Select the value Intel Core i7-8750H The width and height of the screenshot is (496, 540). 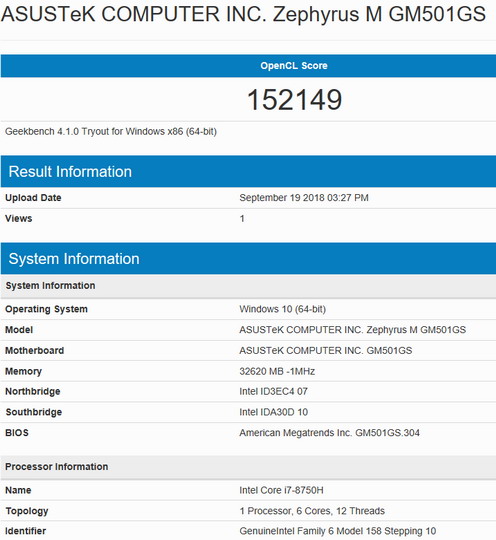pyautogui.click(x=281, y=490)
